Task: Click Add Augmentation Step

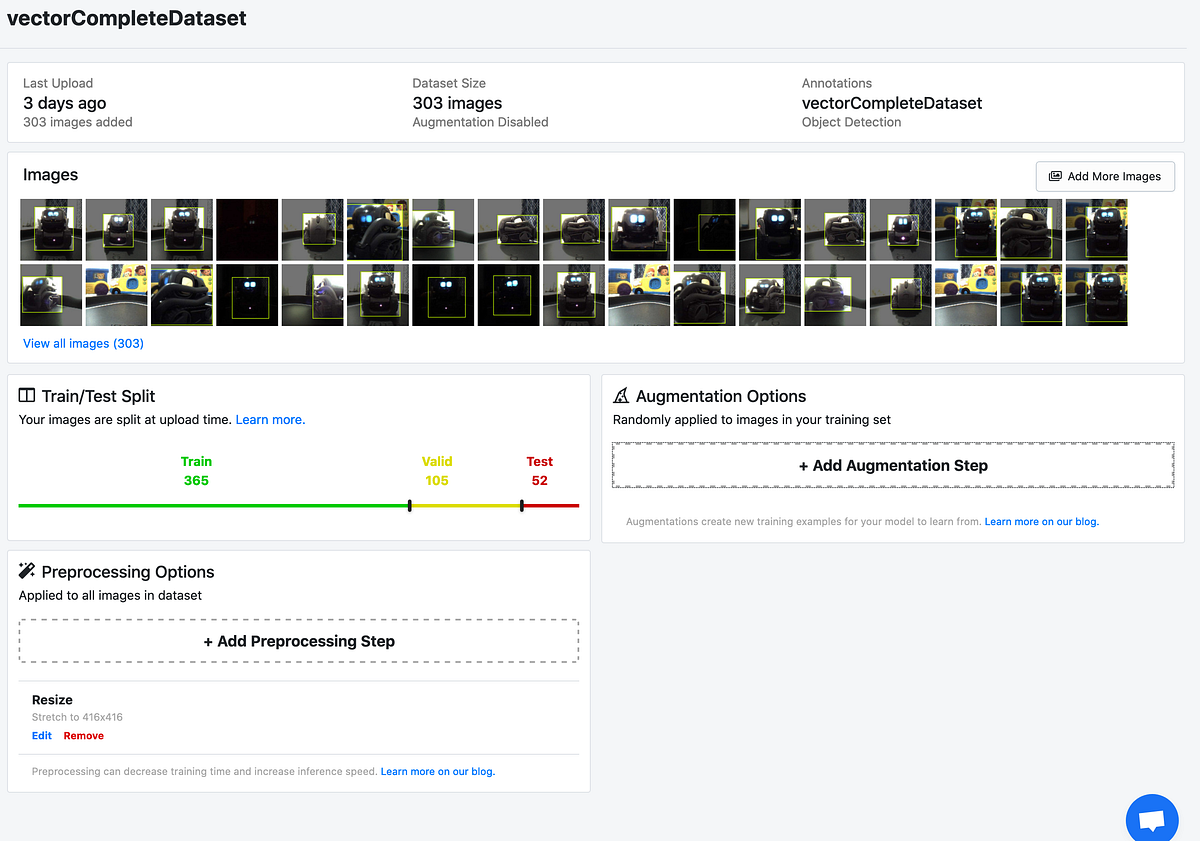Action: tap(893, 465)
